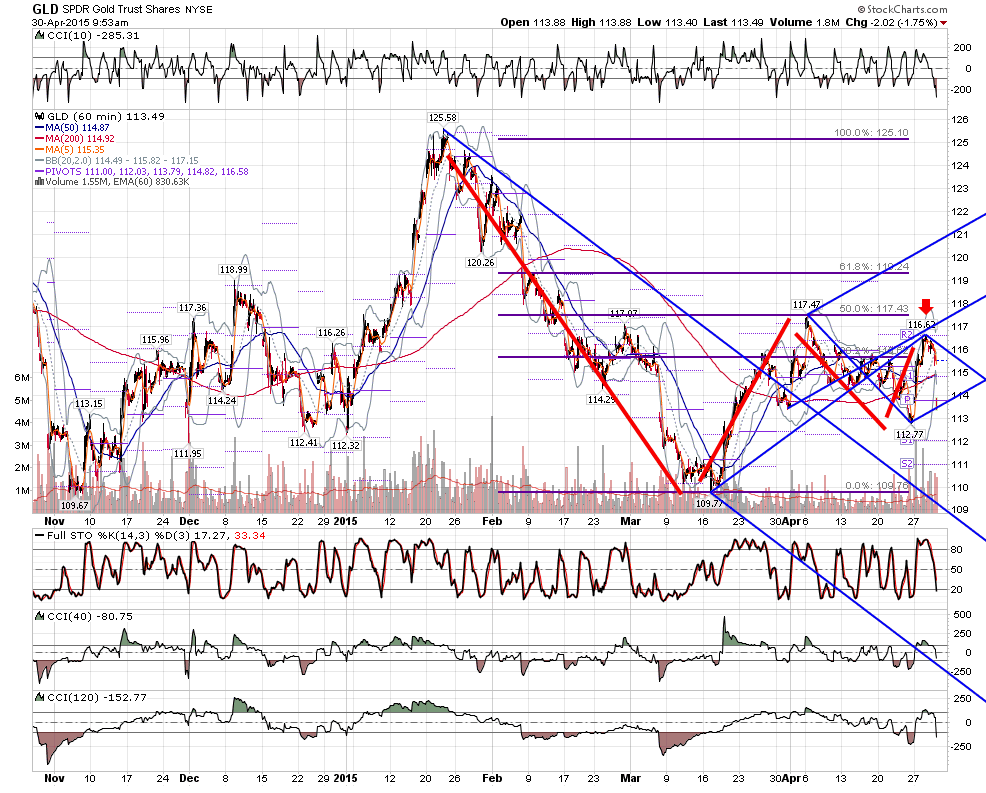This screenshot has width=986, height=793.
Task: Select the S2 pivot label
Action: tap(906, 463)
